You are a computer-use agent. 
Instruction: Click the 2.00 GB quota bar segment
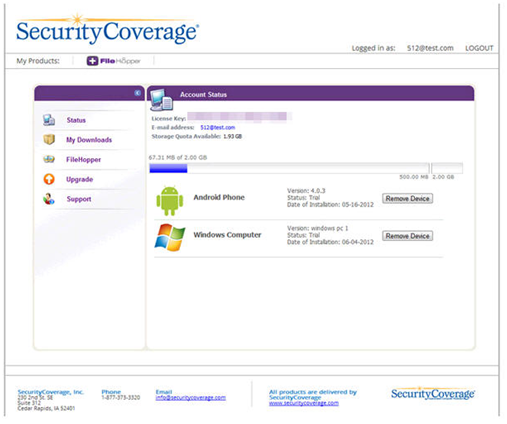[447, 168]
